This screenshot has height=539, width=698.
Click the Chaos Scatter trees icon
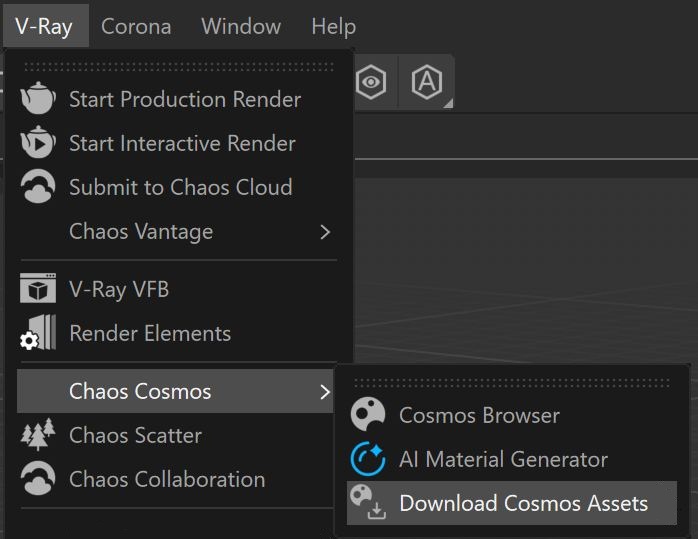pyautogui.click(x=38, y=434)
